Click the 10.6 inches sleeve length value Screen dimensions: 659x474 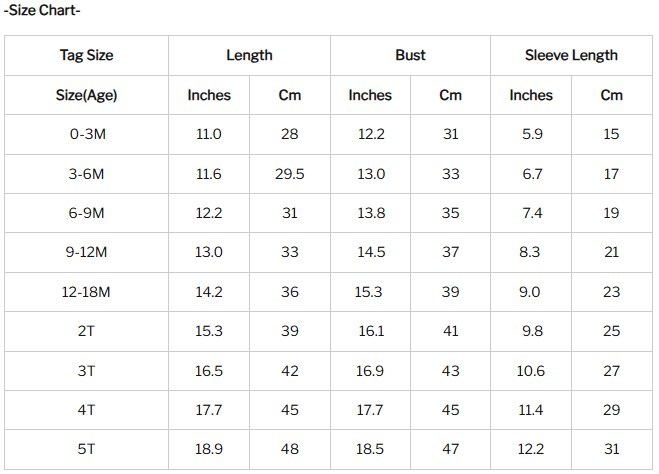(x=531, y=371)
